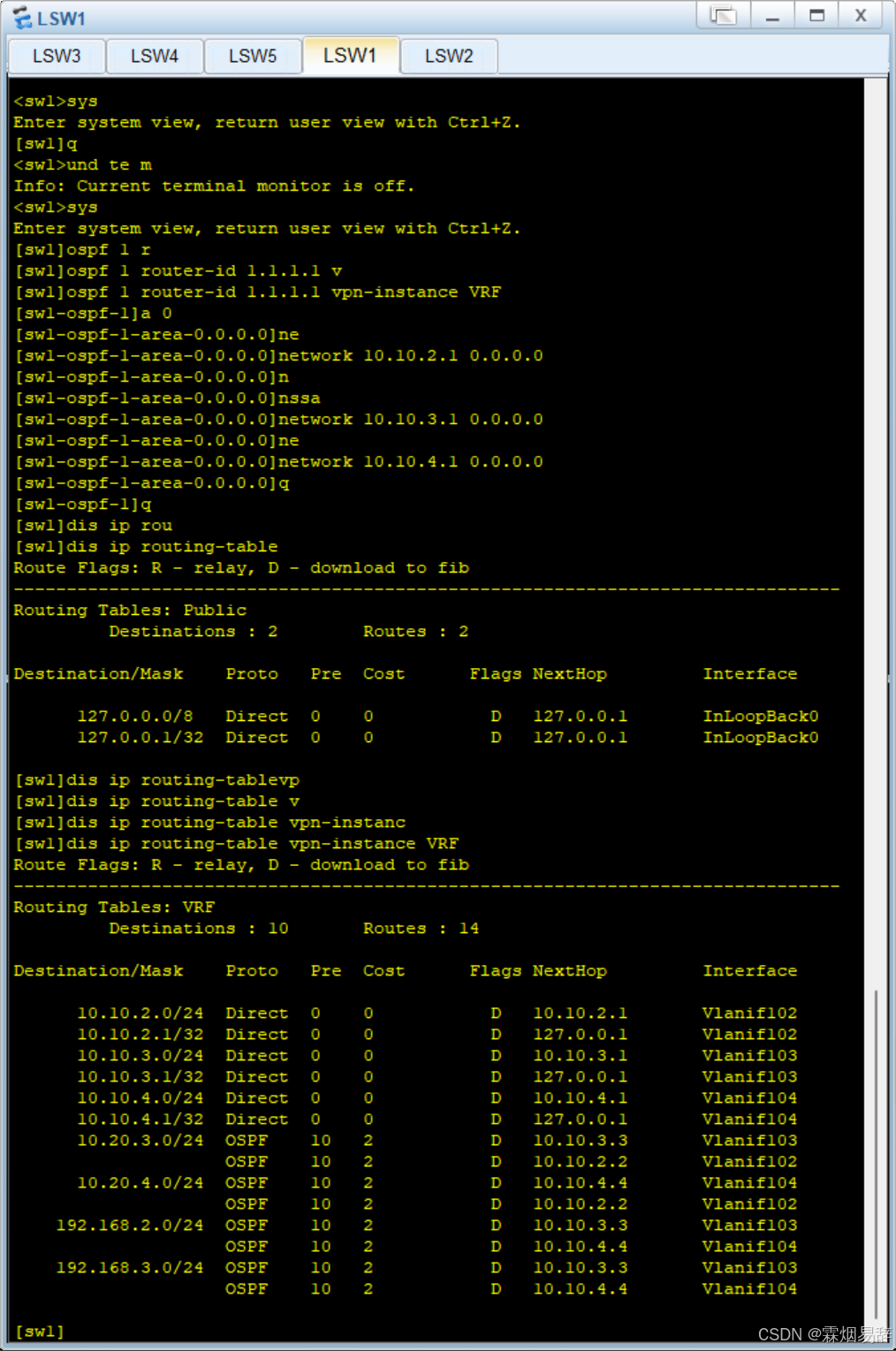
Task: Click the restore-down window layout icon
Action: click(723, 15)
